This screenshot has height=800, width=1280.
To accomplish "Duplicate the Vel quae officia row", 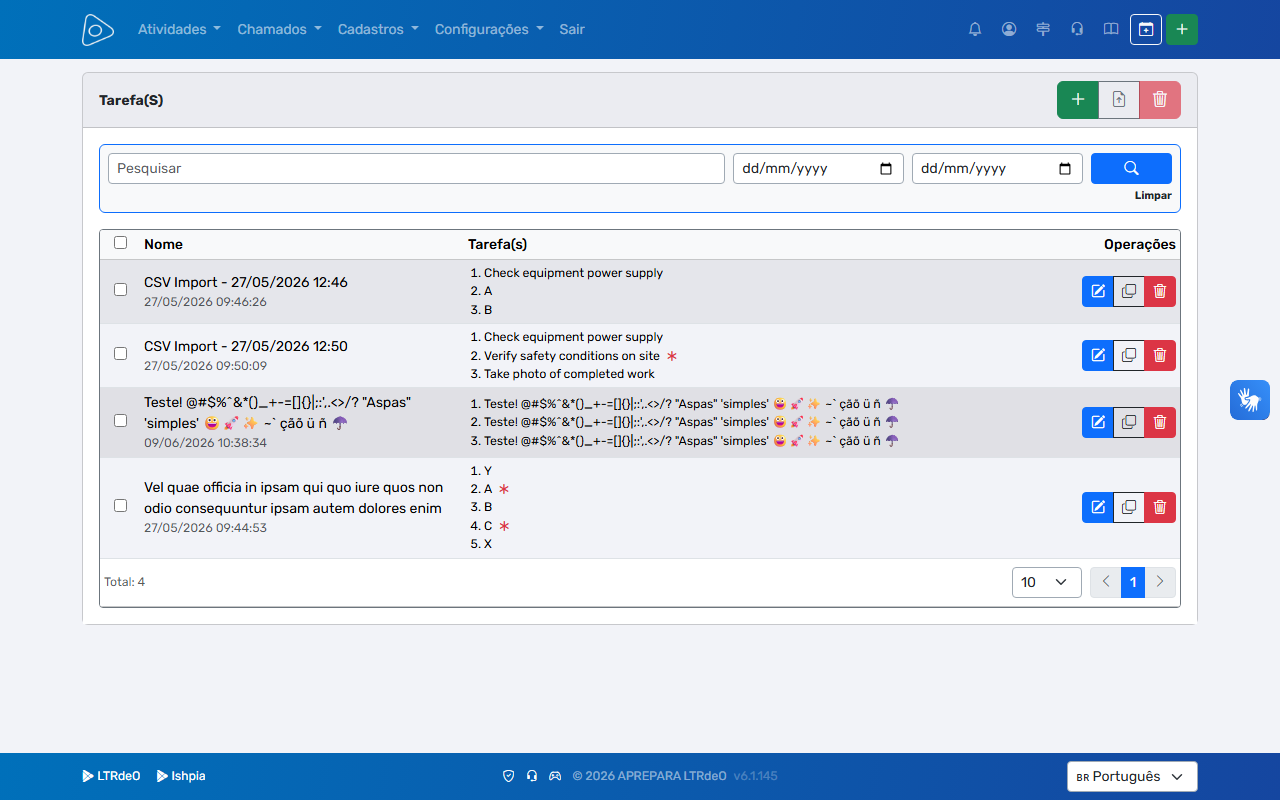I will coord(1129,507).
